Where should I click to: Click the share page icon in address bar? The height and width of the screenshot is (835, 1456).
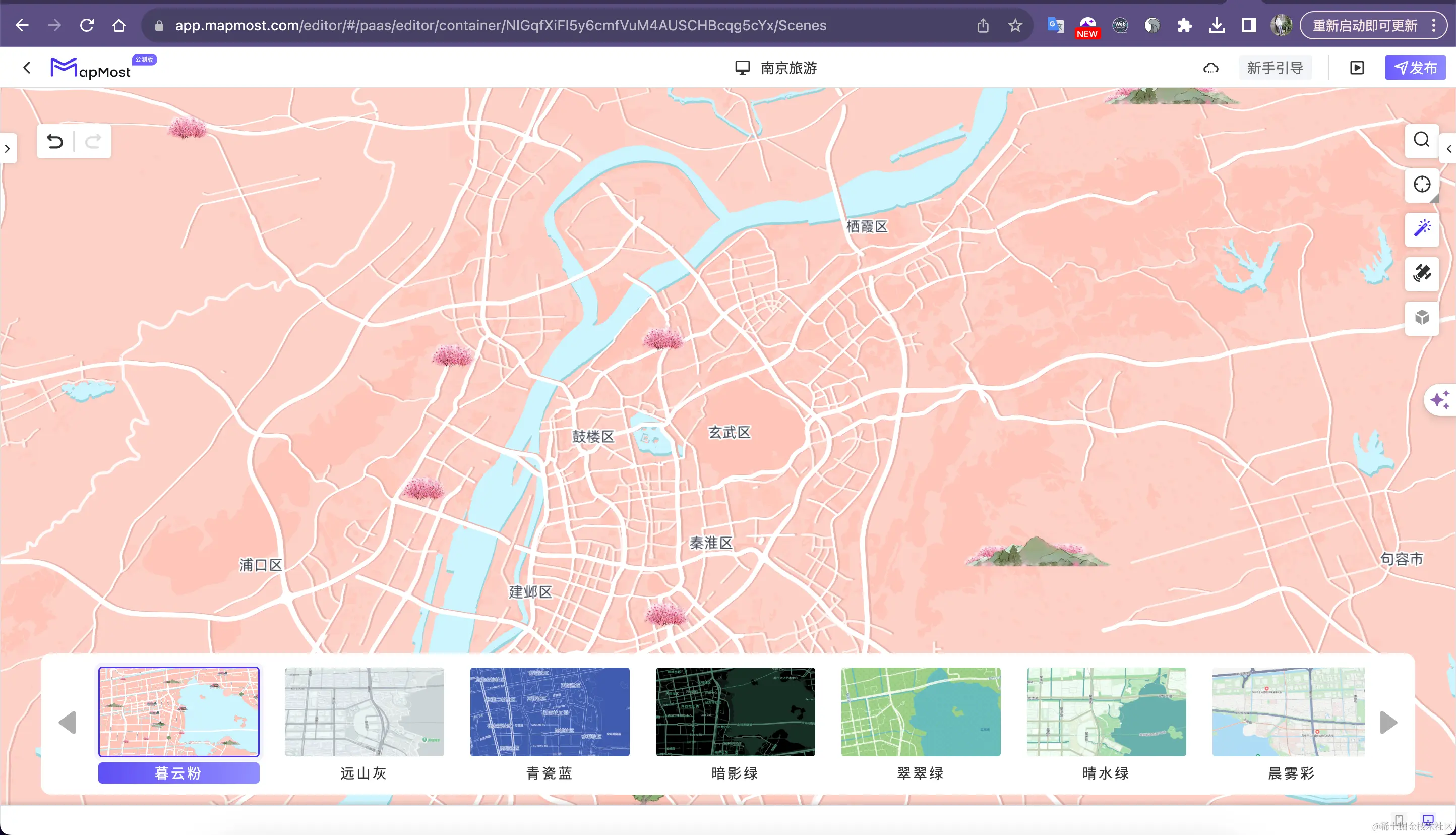tap(983, 25)
